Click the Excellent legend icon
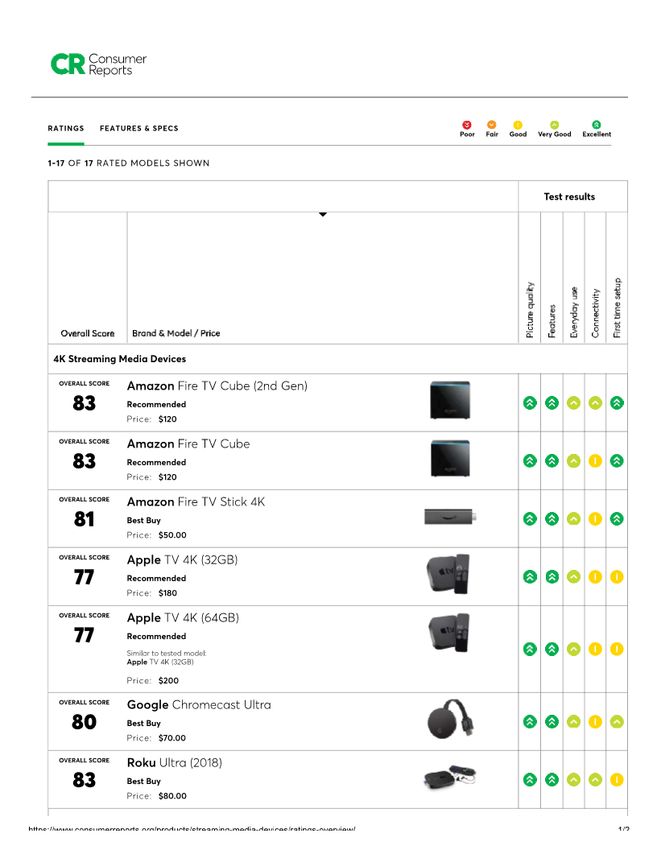This screenshot has width=657, height=850. (x=596, y=125)
